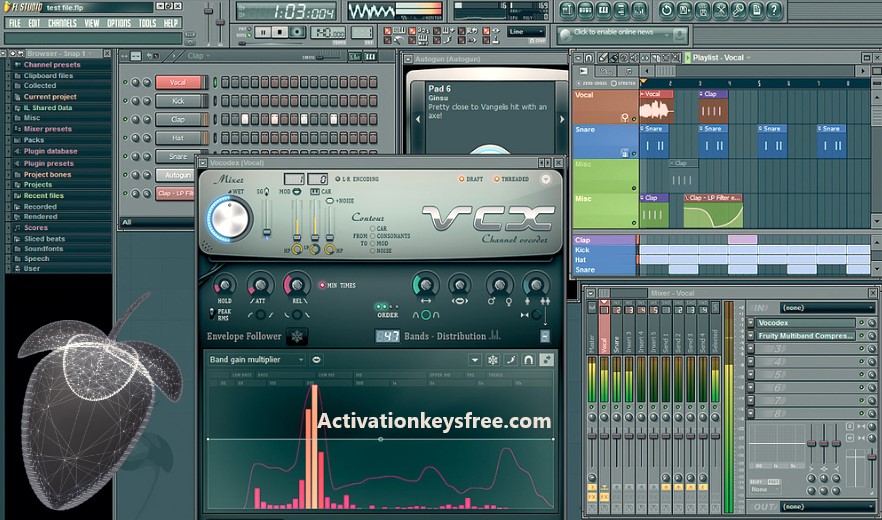
Task: Open the CHANNELS menu
Action: (62, 23)
